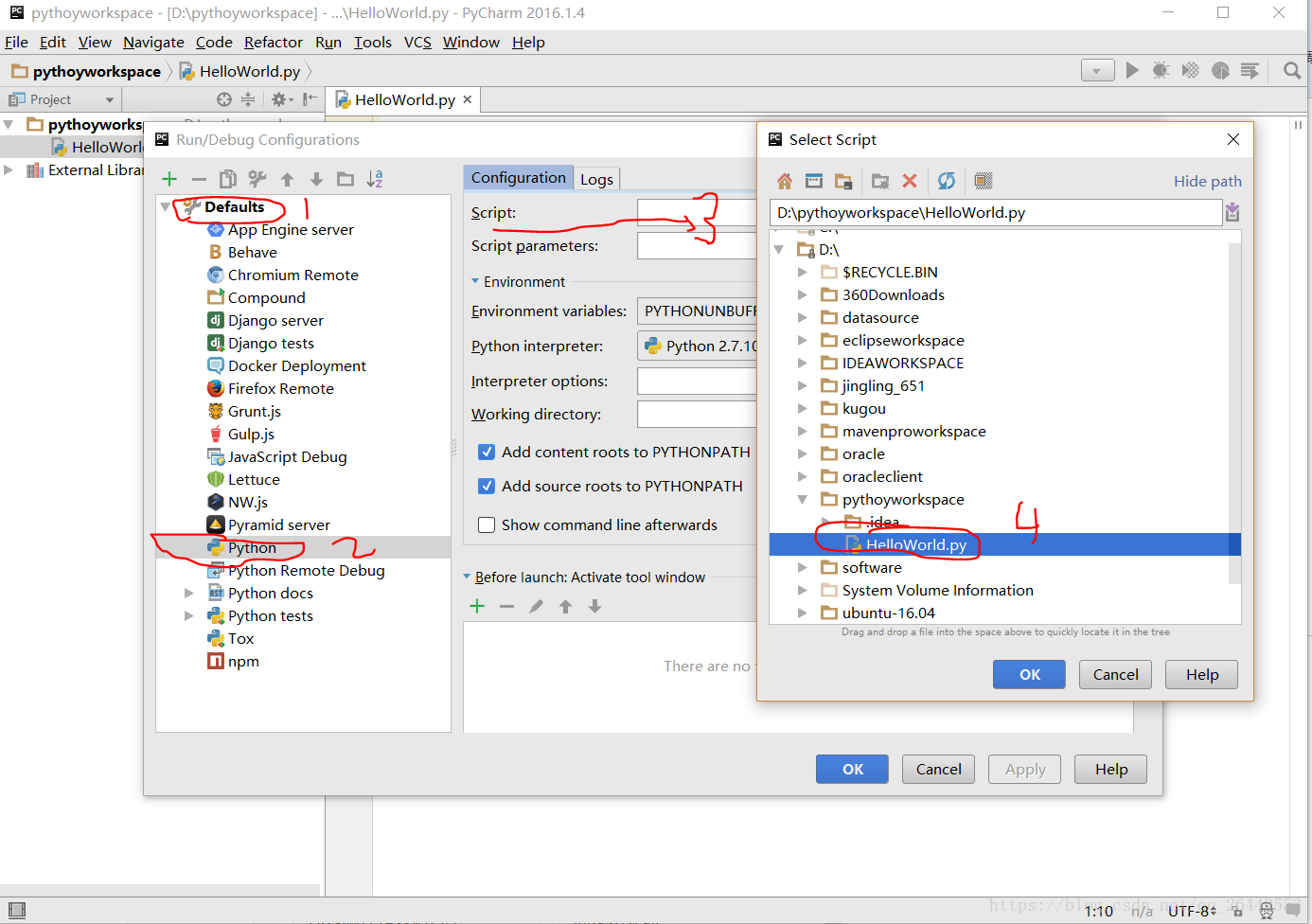Collapse the Environment section

pyautogui.click(x=475, y=281)
